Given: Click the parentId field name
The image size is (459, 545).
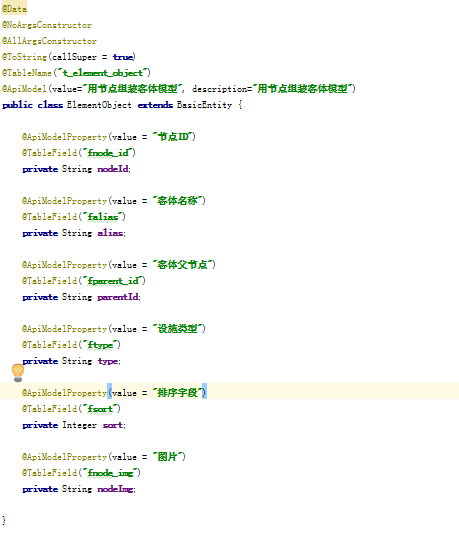Looking at the screenshot, I should (x=118, y=297).
